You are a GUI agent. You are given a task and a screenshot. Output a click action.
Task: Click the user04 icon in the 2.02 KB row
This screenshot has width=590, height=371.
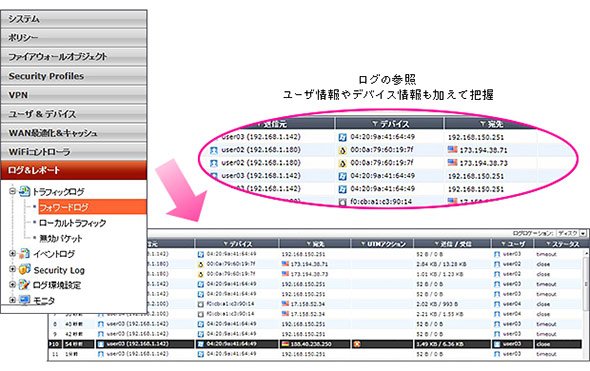pyautogui.click(x=497, y=304)
